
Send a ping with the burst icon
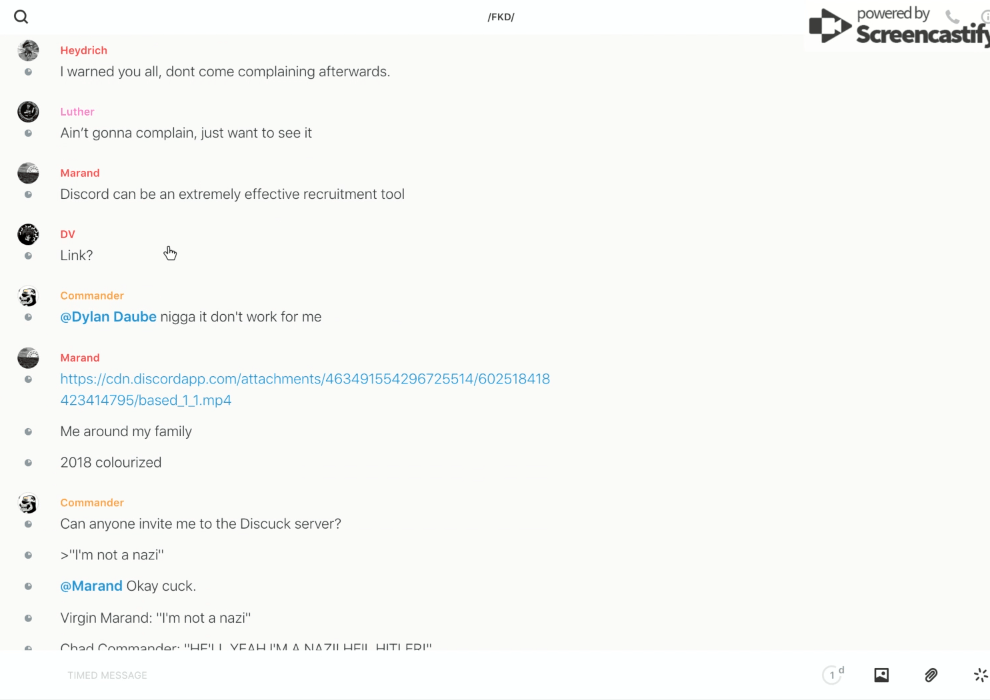click(x=980, y=675)
